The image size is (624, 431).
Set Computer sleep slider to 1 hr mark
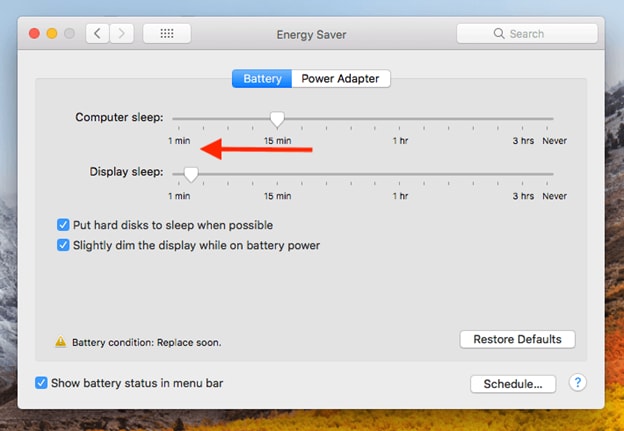click(400, 119)
